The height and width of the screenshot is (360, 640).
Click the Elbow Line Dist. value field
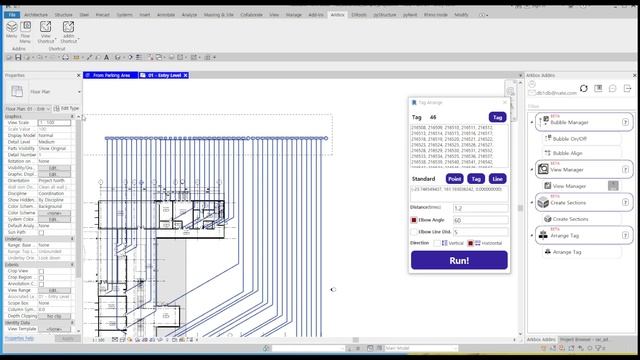[x=480, y=232]
